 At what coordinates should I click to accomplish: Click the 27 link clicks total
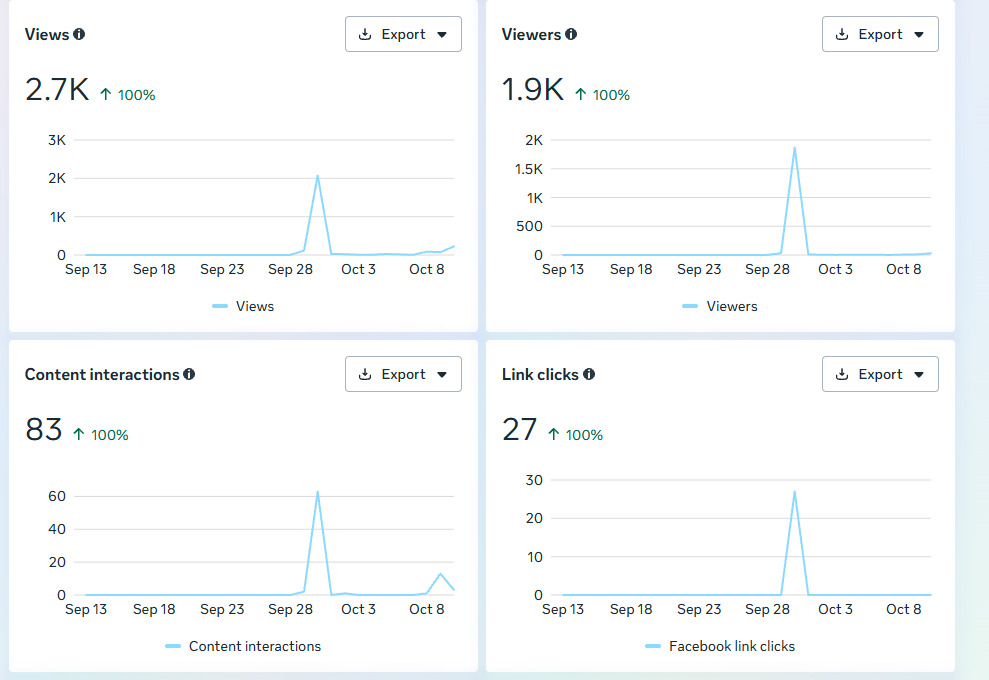point(520,430)
